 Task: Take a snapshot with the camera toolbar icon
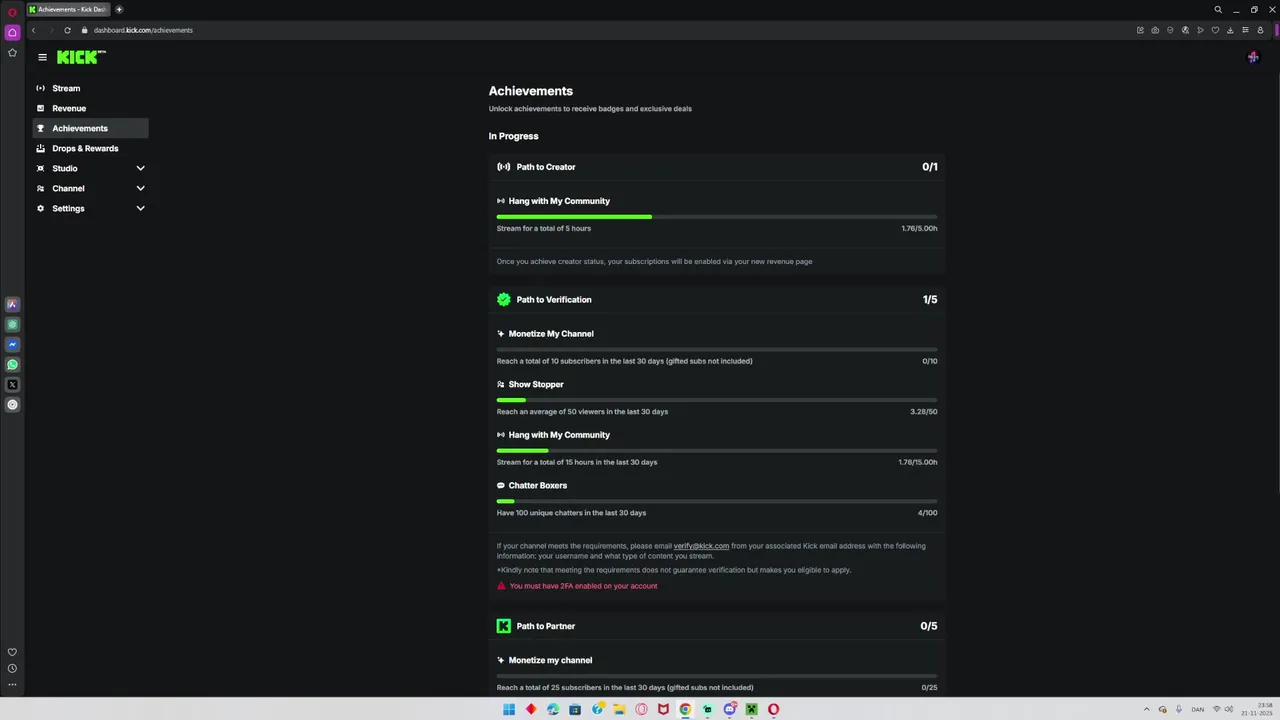(1155, 30)
